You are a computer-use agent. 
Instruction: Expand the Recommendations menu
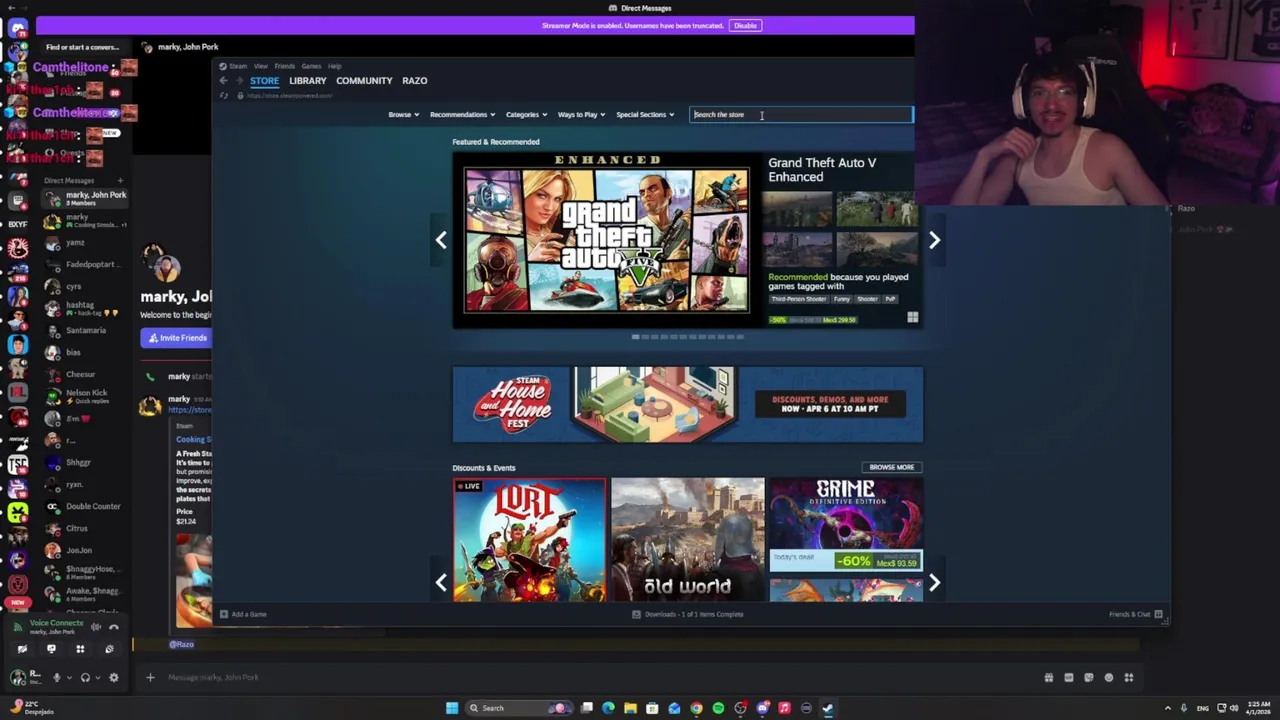(x=462, y=115)
